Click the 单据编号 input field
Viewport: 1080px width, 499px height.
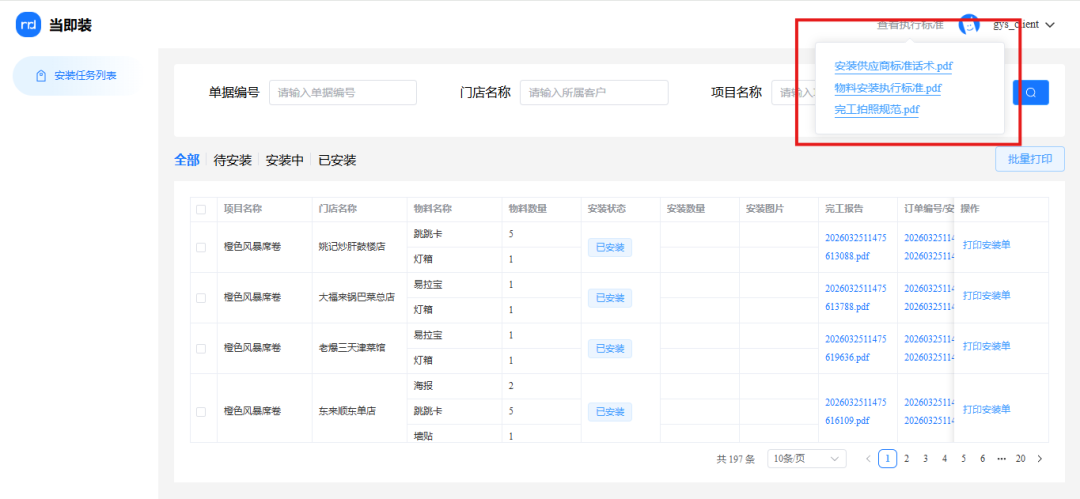click(x=342, y=93)
